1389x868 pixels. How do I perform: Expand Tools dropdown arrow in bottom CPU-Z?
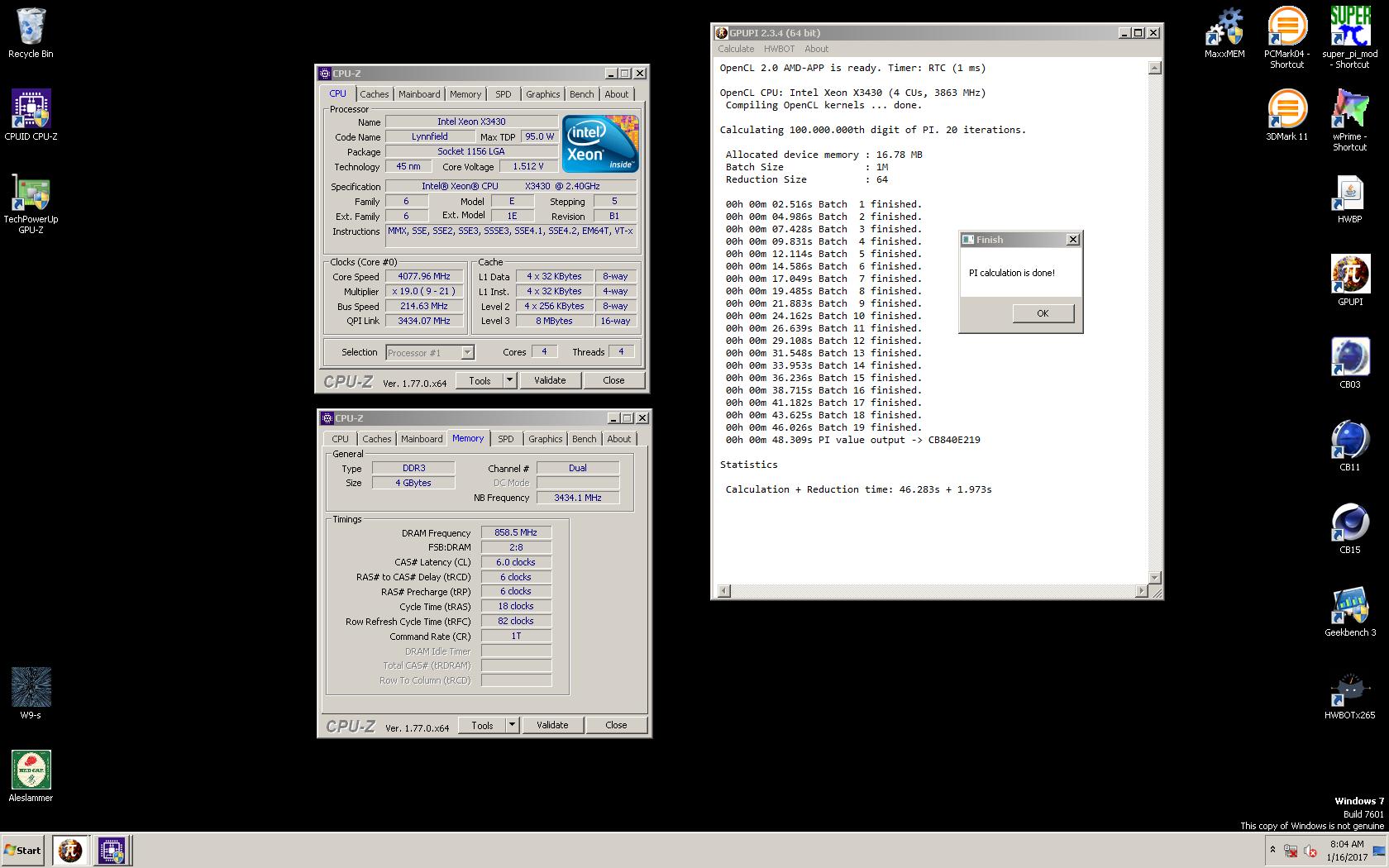[x=513, y=725]
